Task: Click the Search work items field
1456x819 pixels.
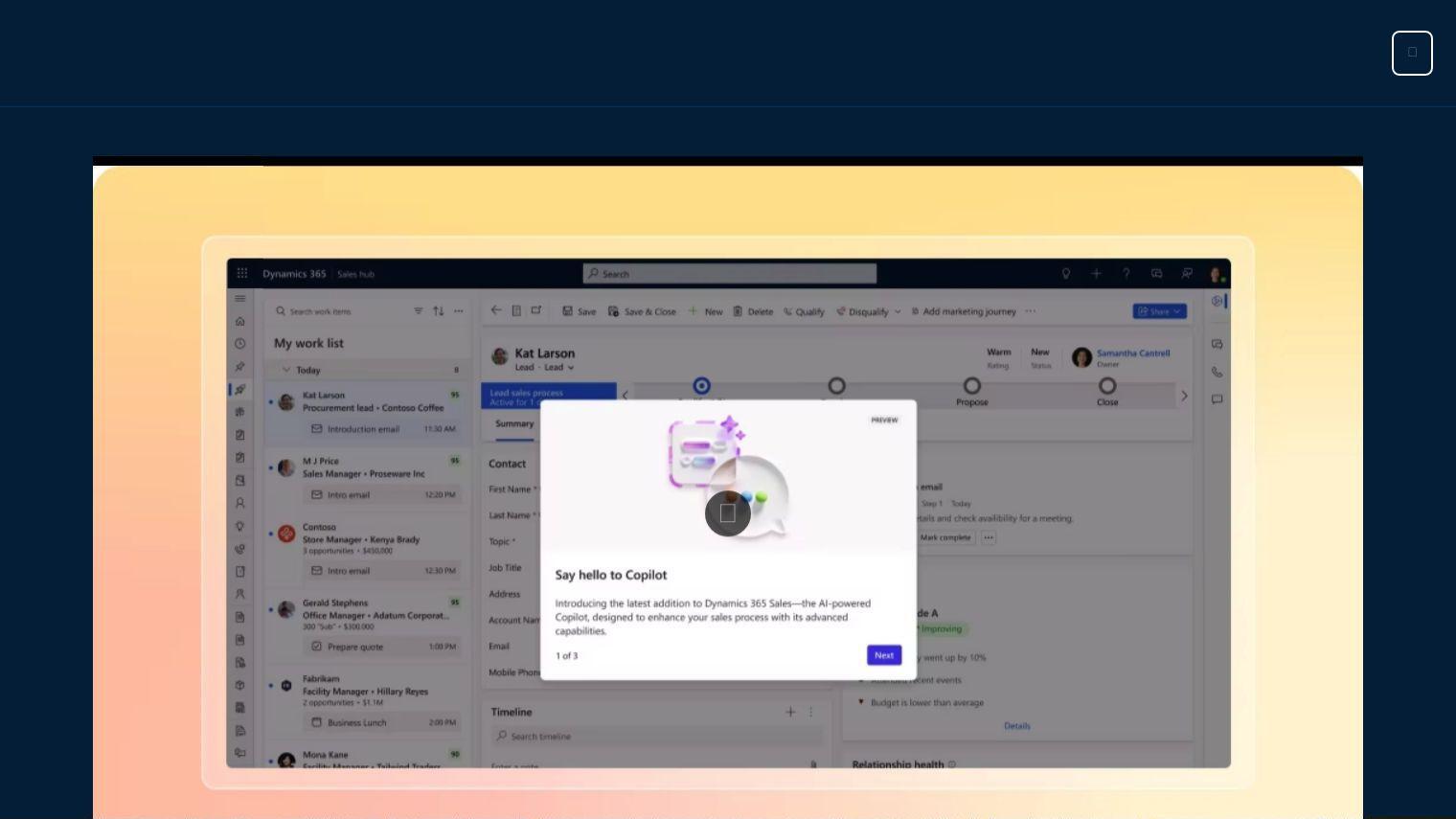Action: tap(340, 311)
